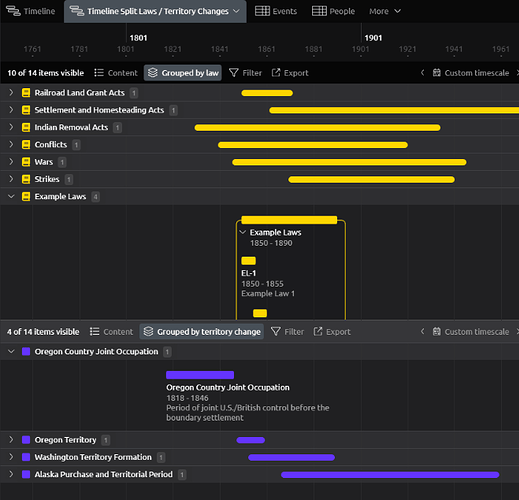
Task: Click the People table grid icon
Action: [319, 11]
